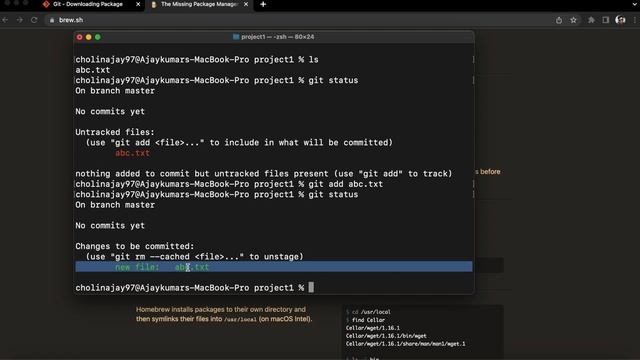This screenshot has height=360, width=640.
Task: Click the first 'git status' command line
Action: pos(217,80)
